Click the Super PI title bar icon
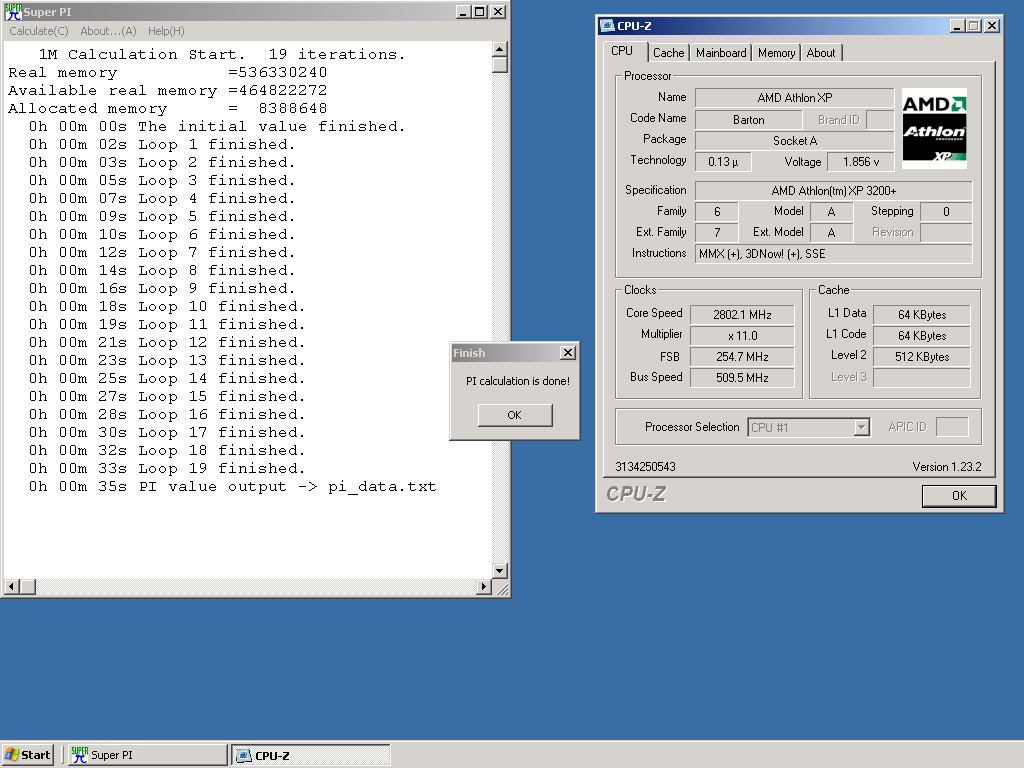 pyautogui.click(x=13, y=12)
